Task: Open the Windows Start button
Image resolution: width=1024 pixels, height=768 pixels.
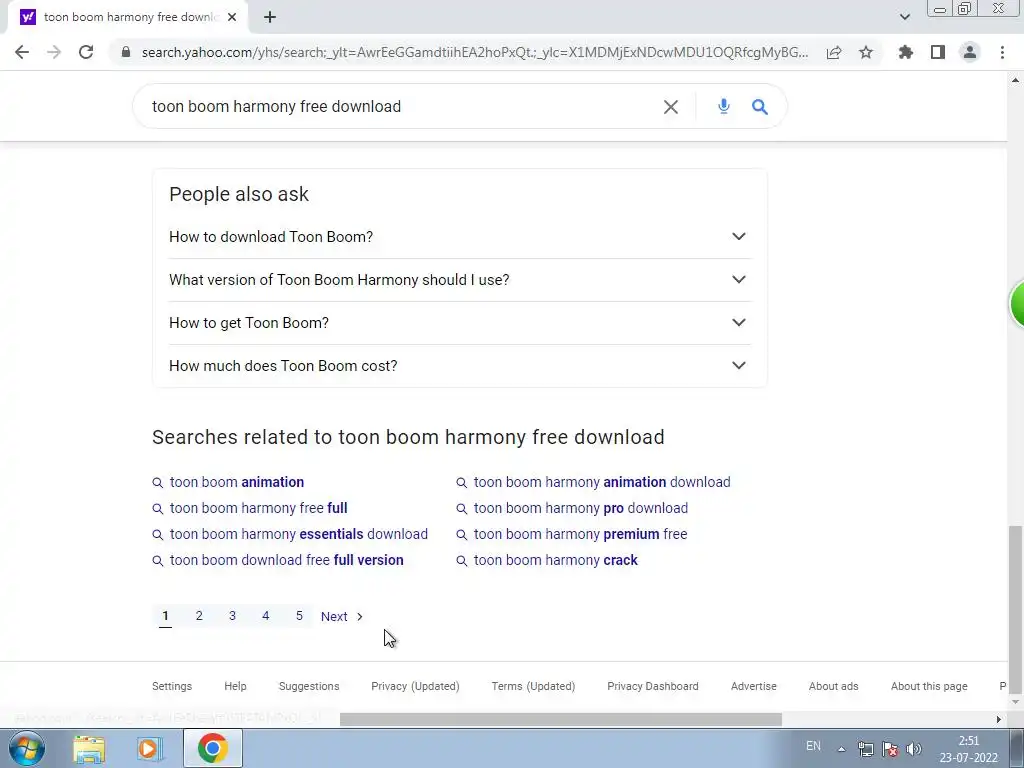Action: [x=27, y=748]
